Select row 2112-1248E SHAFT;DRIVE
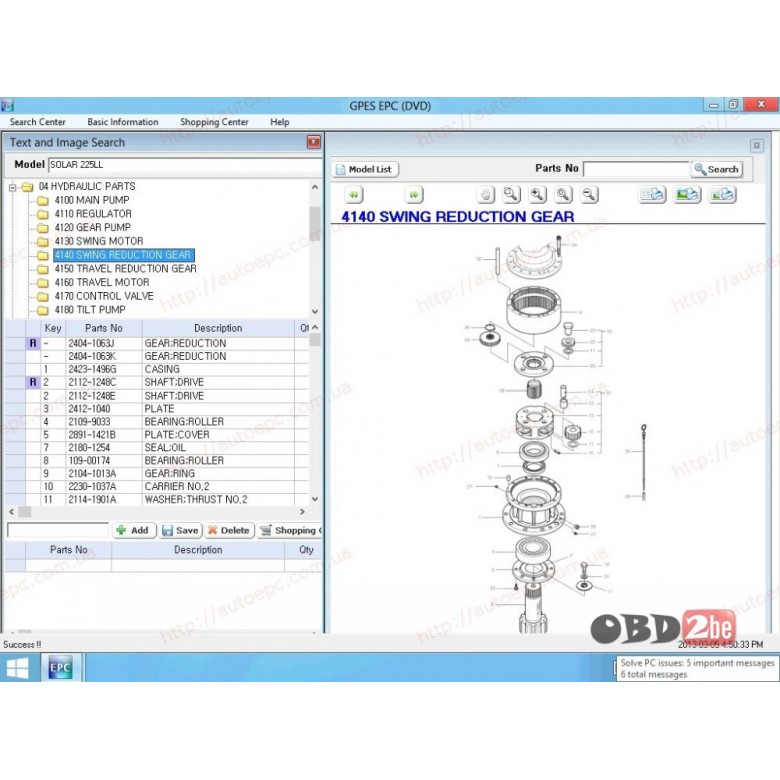This screenshot has height=780, width=780. tap(157, 395)
